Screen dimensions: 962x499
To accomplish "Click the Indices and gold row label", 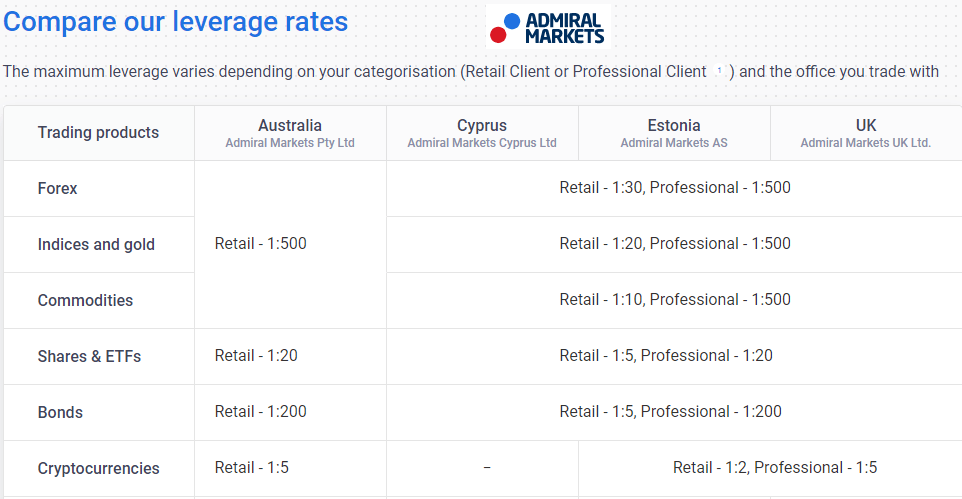I will [x=96, y=244].
